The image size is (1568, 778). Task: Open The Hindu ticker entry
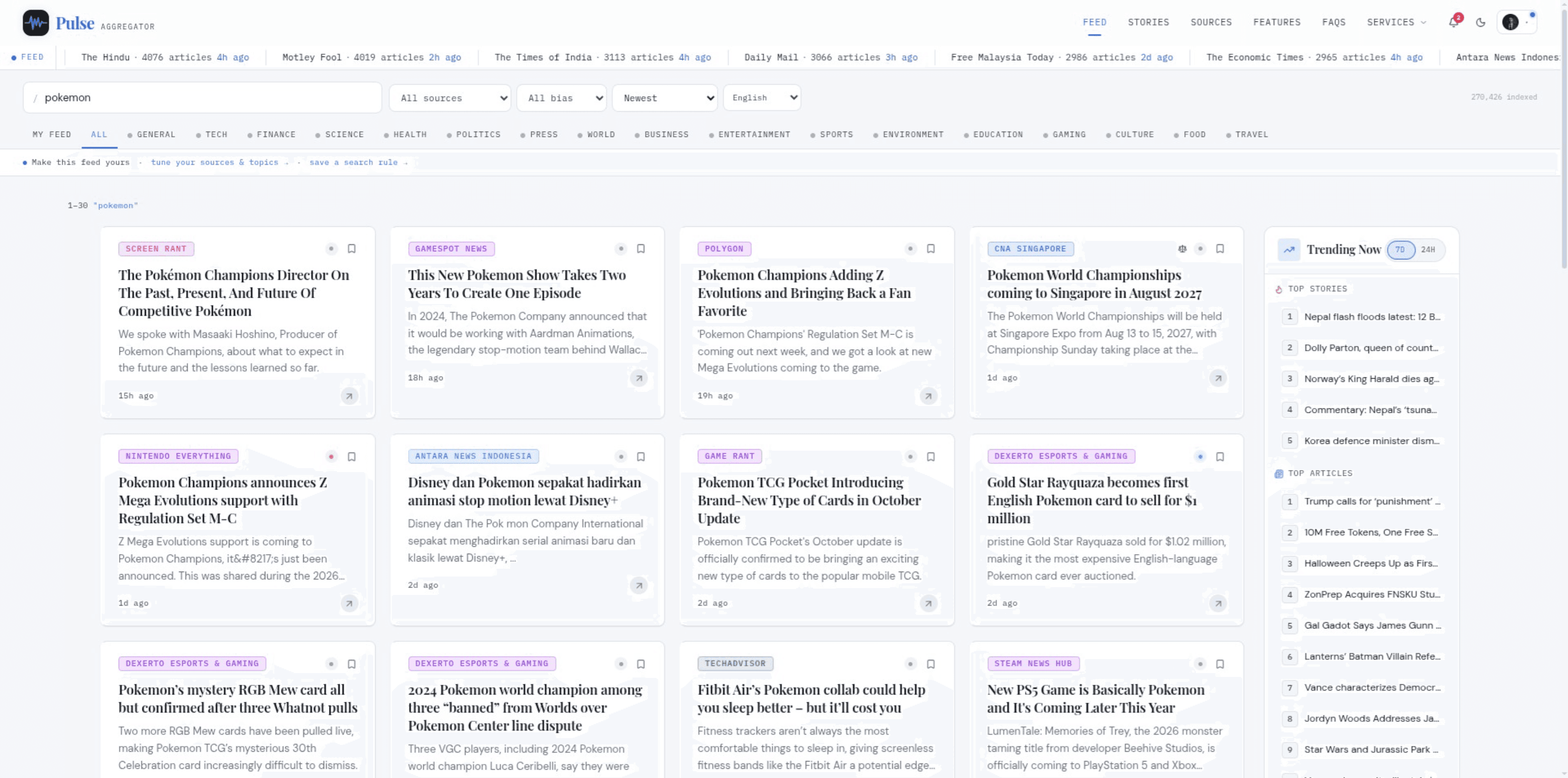[x=165, y=57]
